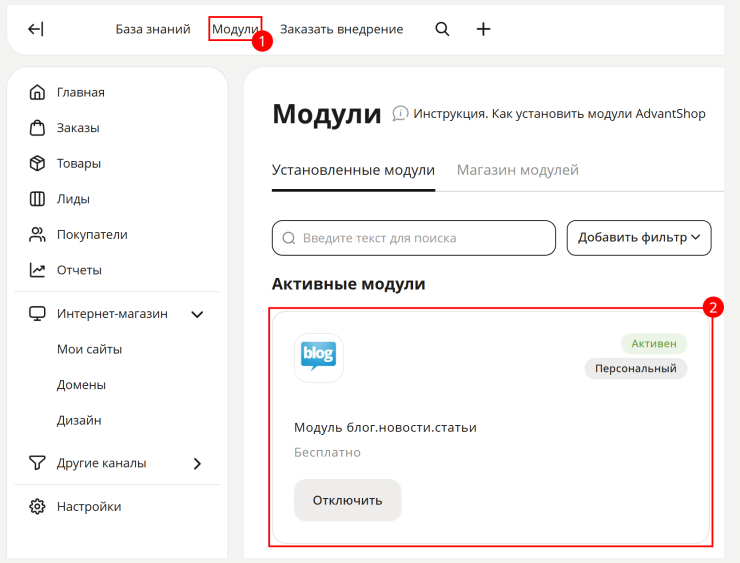Screen dimensions: 740x563
Task: Go to Лиды in sidebar
Action: (x=73, y=199)
